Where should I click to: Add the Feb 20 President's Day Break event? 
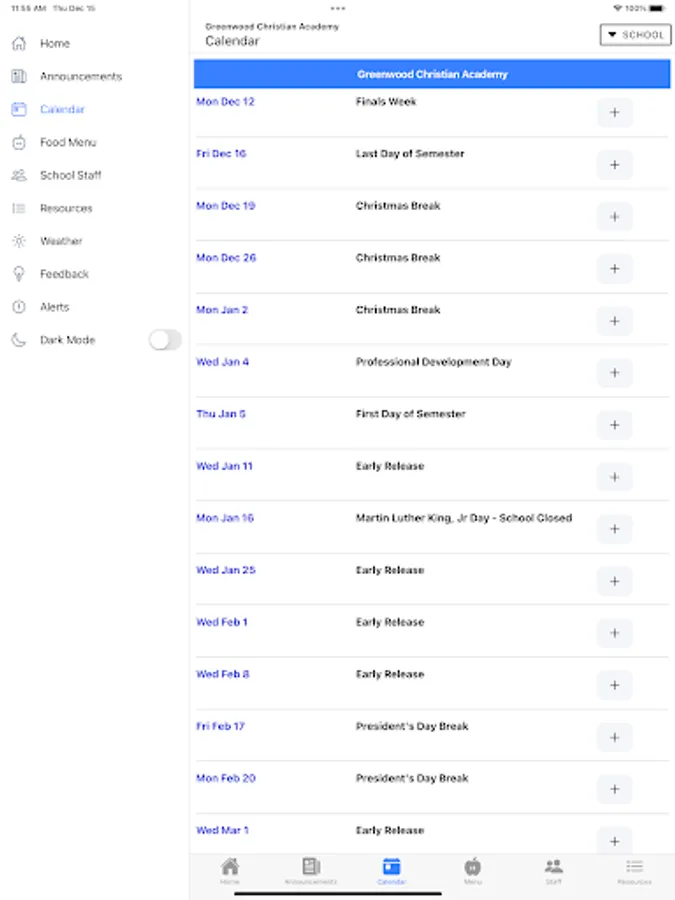coord(614,789)
